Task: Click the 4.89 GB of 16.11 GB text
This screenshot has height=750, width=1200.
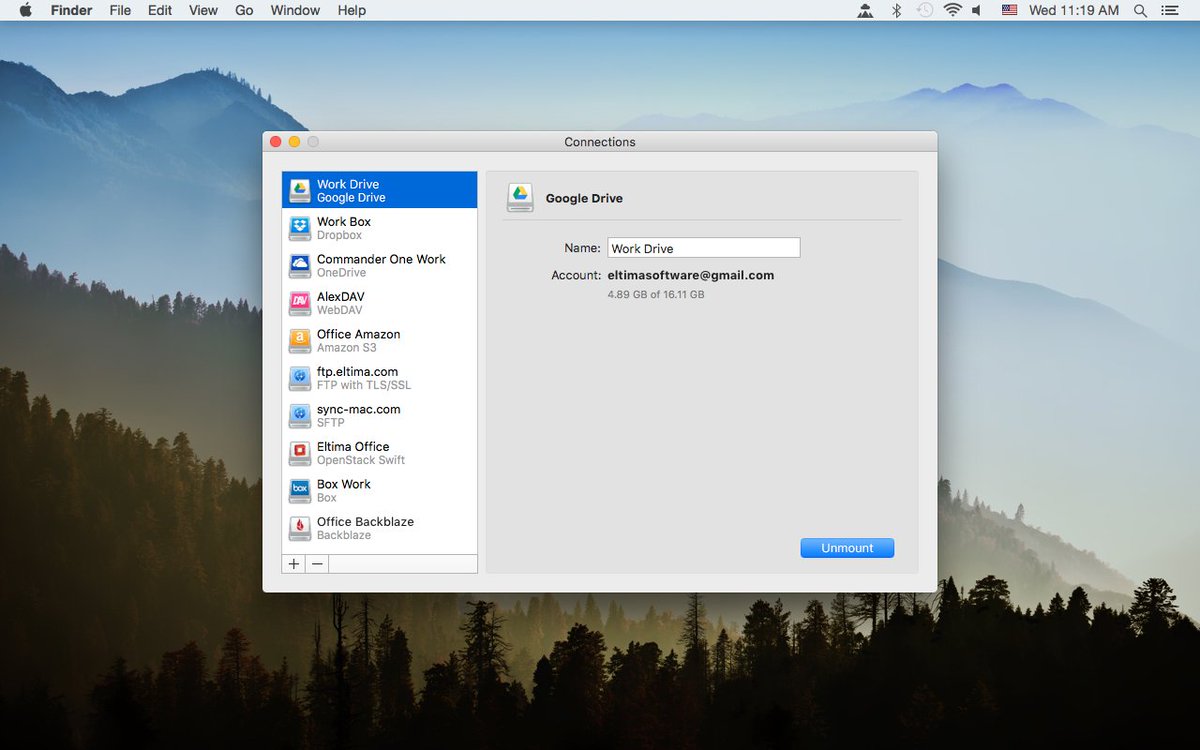Action: click(656, 295)
